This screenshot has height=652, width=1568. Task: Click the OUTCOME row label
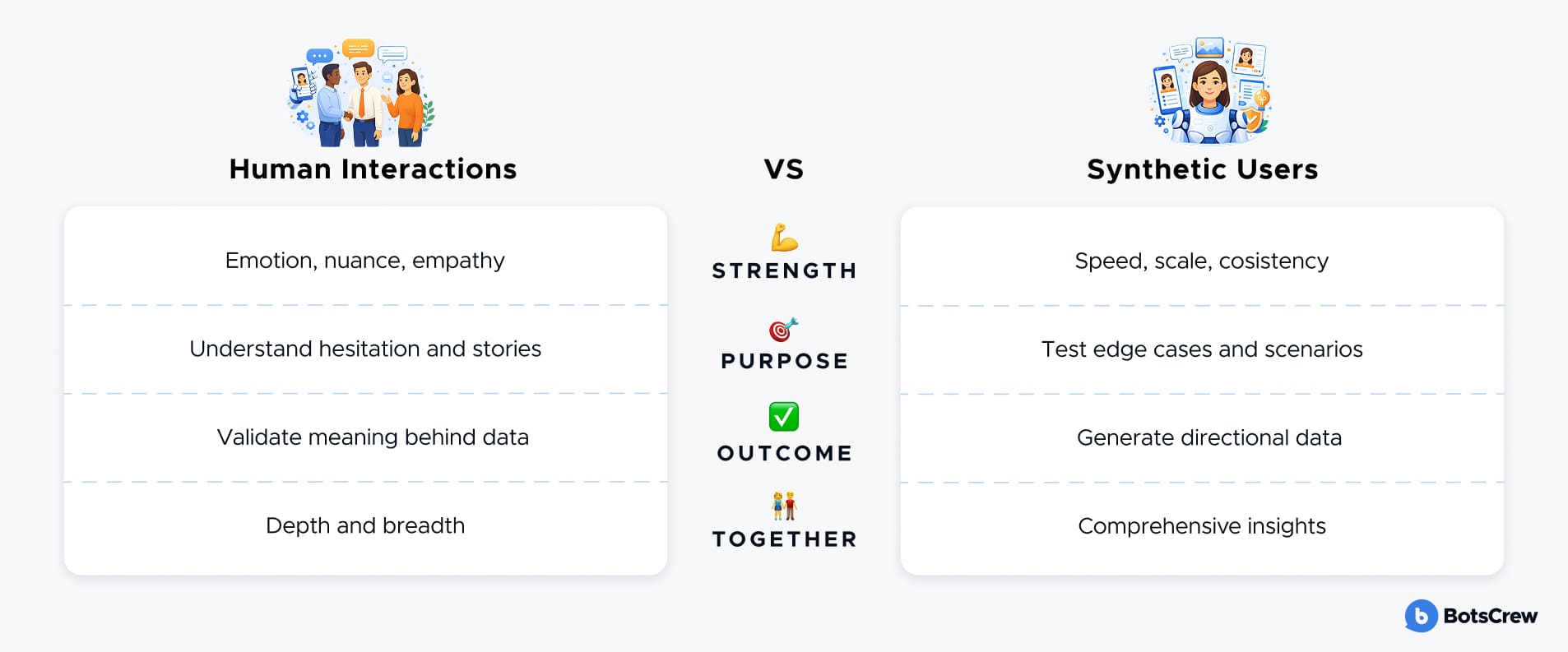pyautogui.click(x=784, y=453)
